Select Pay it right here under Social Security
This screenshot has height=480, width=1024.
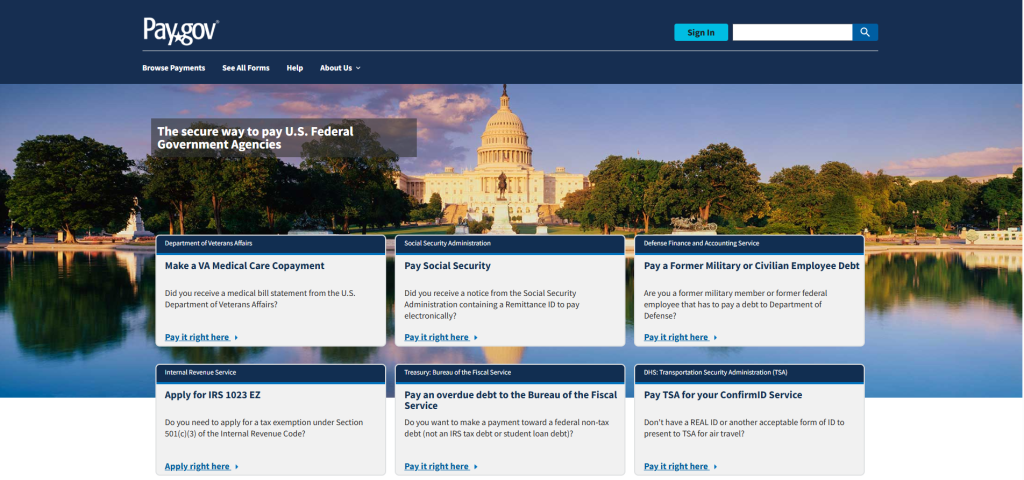(x=437, y=337)
